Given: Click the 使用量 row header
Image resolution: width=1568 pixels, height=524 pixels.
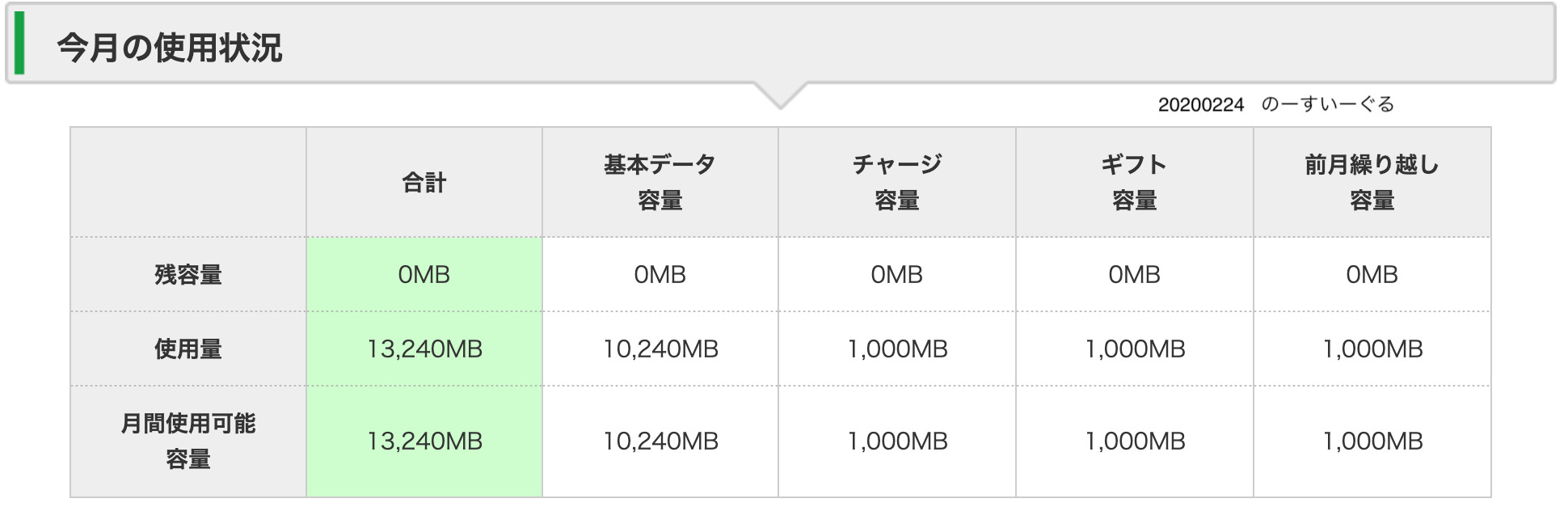Looking at the screenshot, I should pos(188,349).
